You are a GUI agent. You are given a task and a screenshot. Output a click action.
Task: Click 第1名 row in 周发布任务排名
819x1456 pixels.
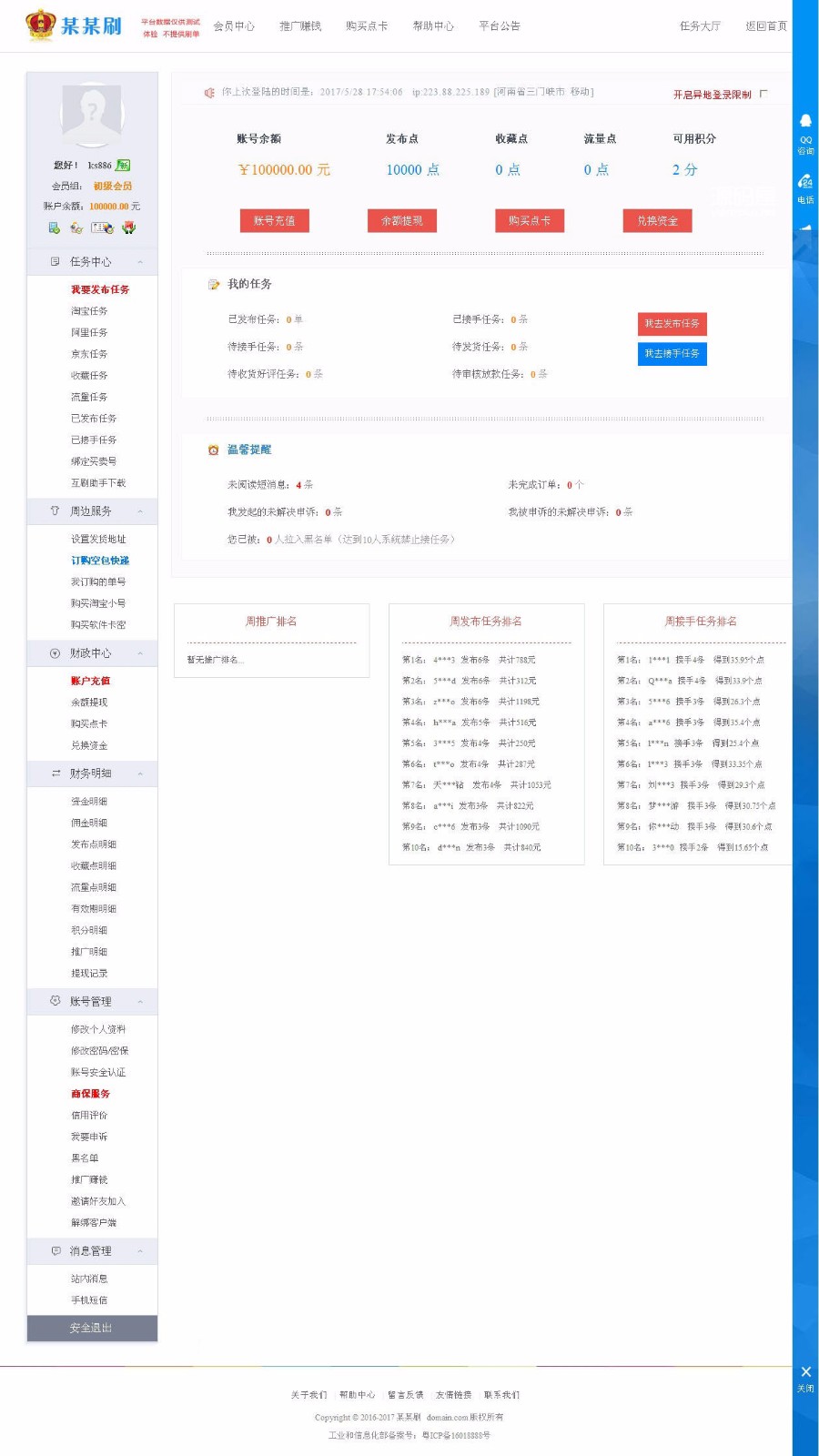coord(469,660)
